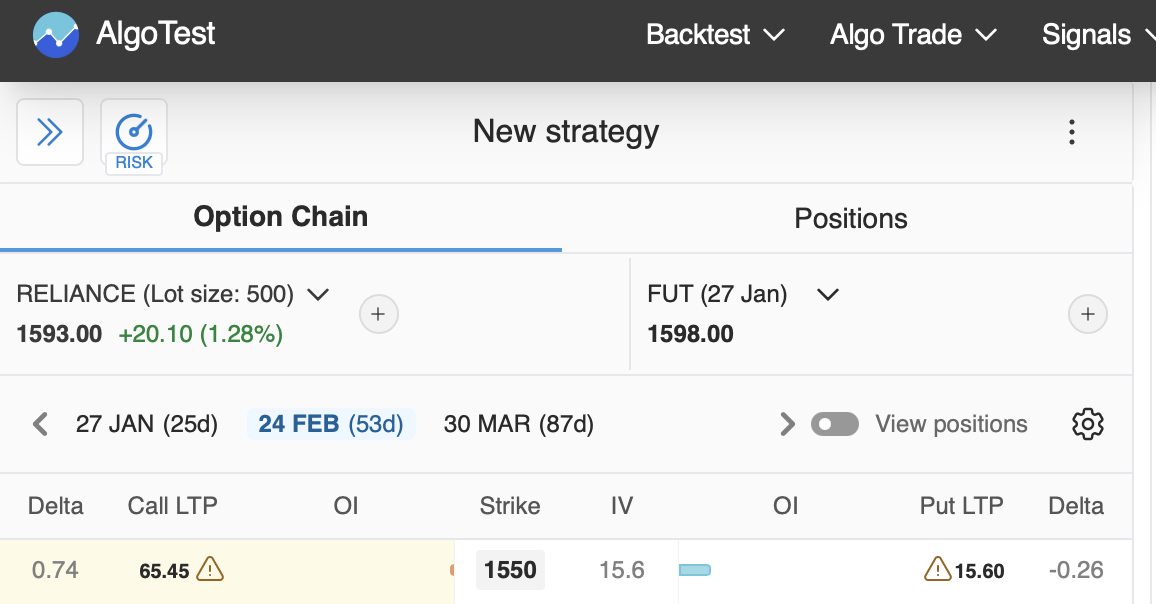Choose the 30 MAR (87d) expiry
The height and width of the screenshot is (604, 1156).
(519, 424)
